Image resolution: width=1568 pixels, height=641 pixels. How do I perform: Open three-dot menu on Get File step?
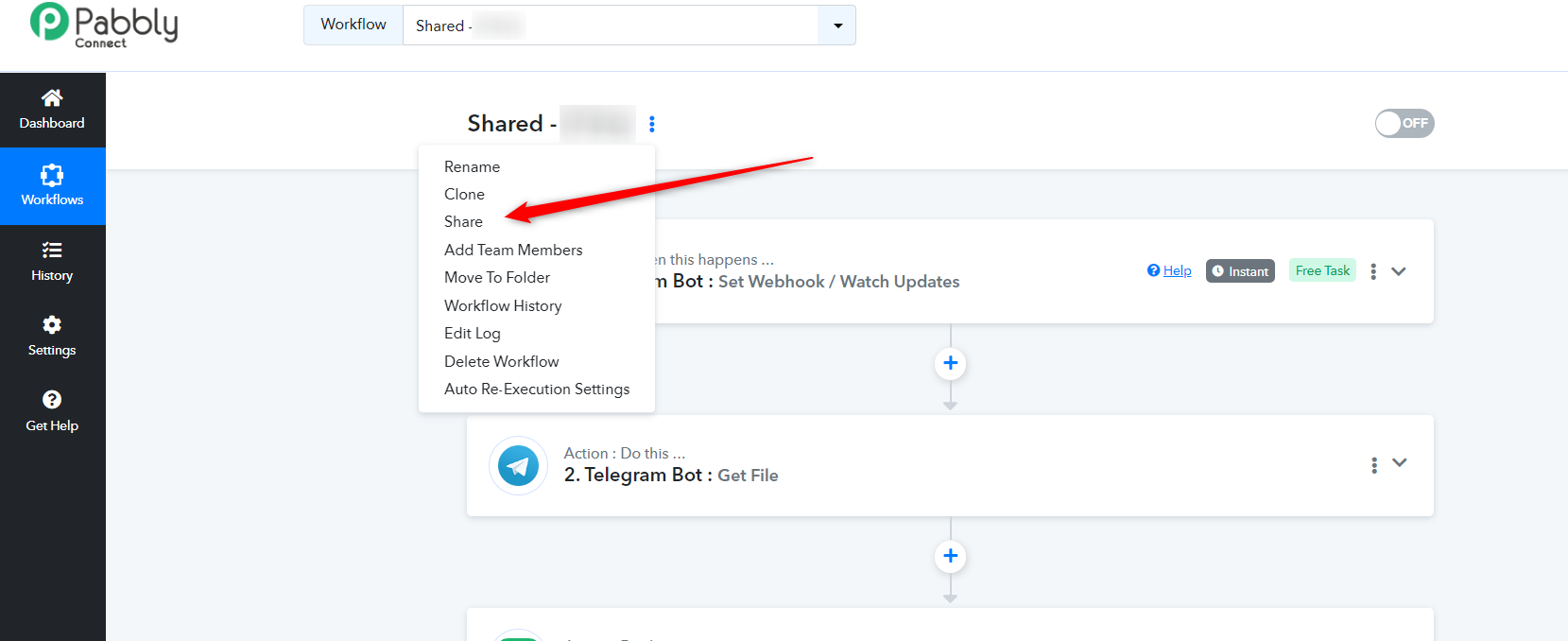click(1374, 465)
